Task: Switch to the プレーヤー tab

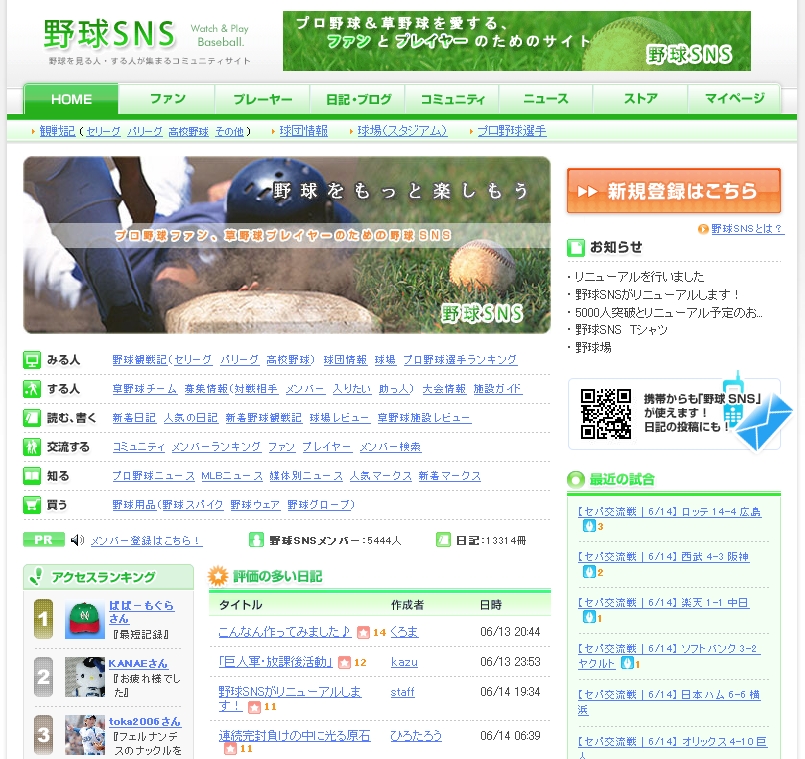Action: click(262, 99)
